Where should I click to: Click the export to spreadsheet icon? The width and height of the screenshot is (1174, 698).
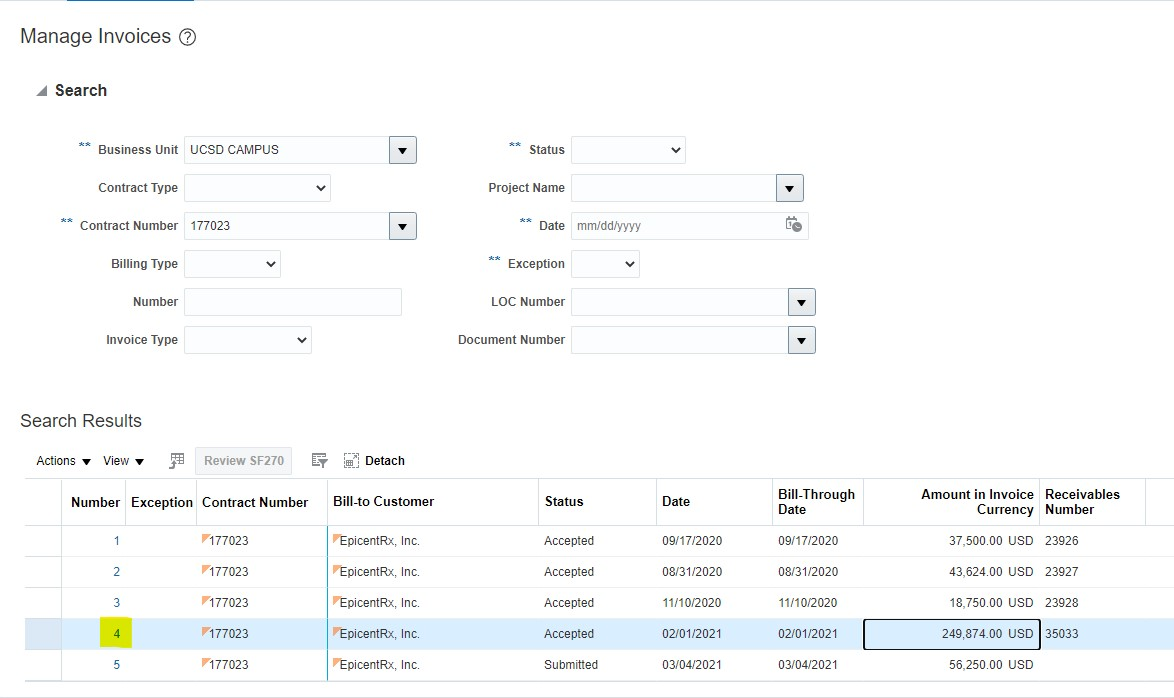(x=177, y=461)
